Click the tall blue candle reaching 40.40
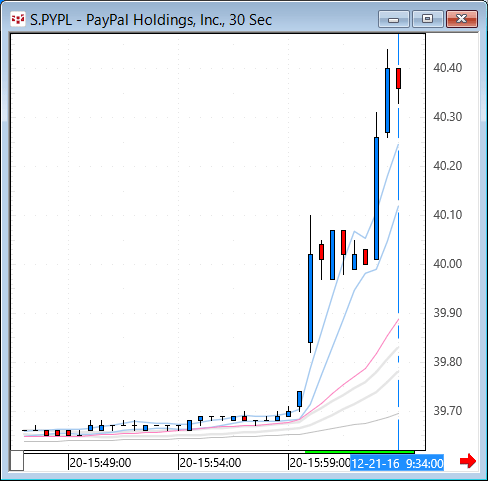 [x=387, y=100]
